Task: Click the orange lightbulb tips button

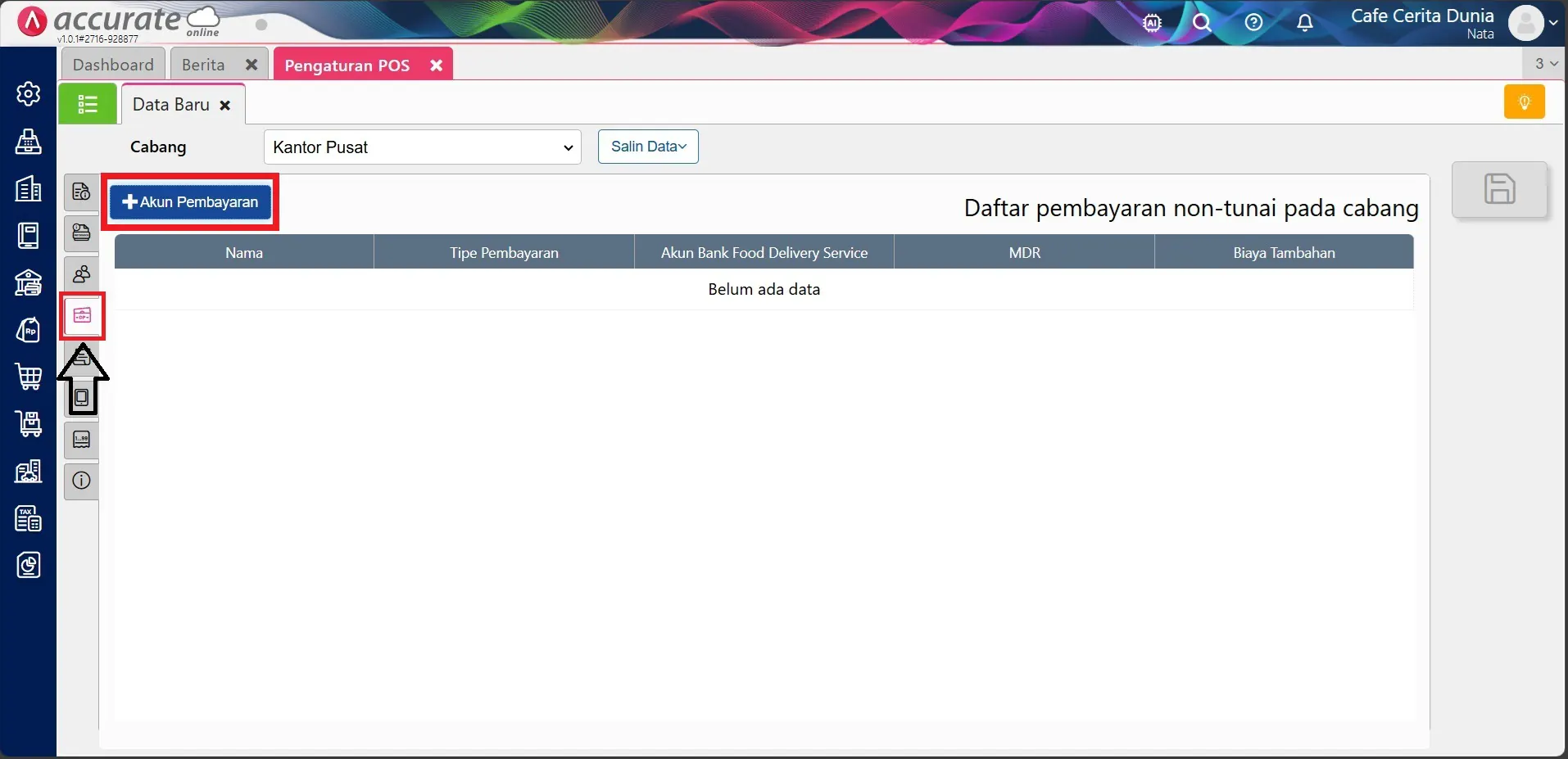Action: click(1524, 102)
